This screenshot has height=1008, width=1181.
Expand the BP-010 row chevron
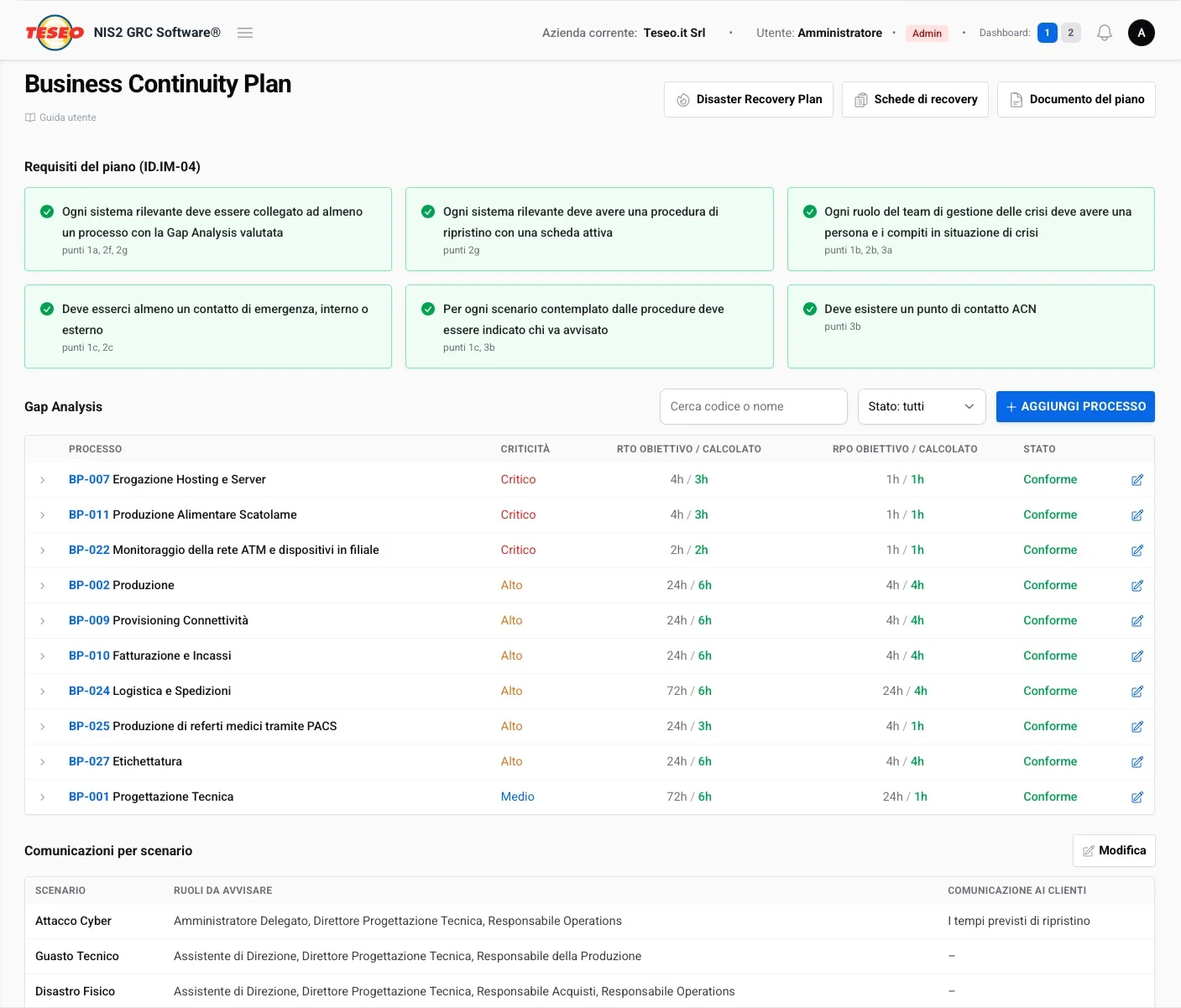coord(42,656)
